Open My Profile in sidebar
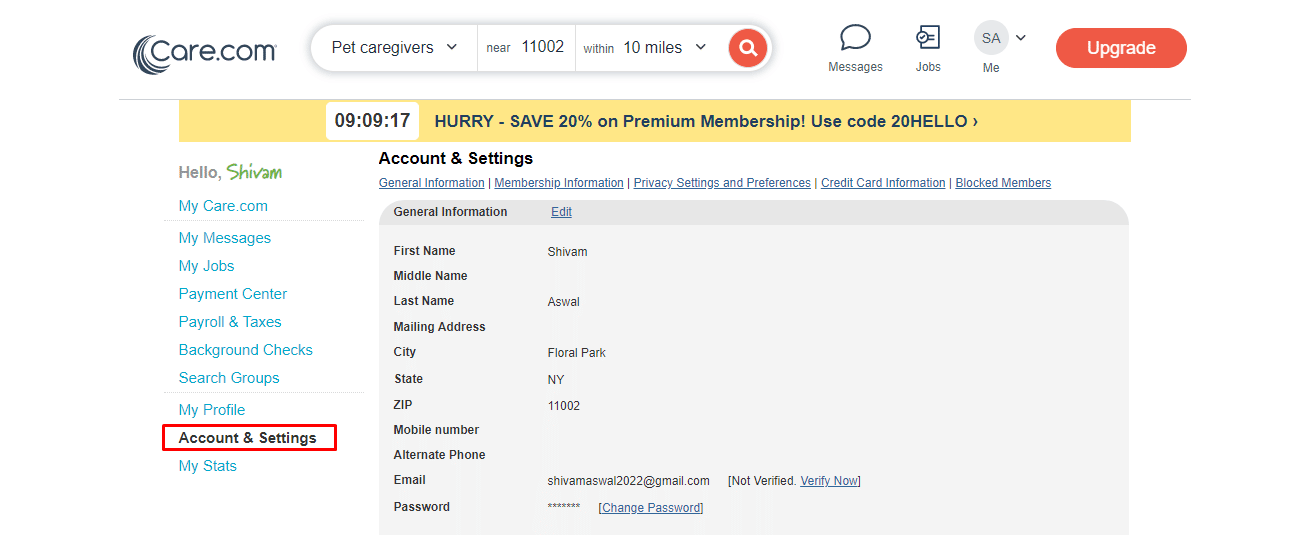The image size is (1304, 553). (212, 410)
